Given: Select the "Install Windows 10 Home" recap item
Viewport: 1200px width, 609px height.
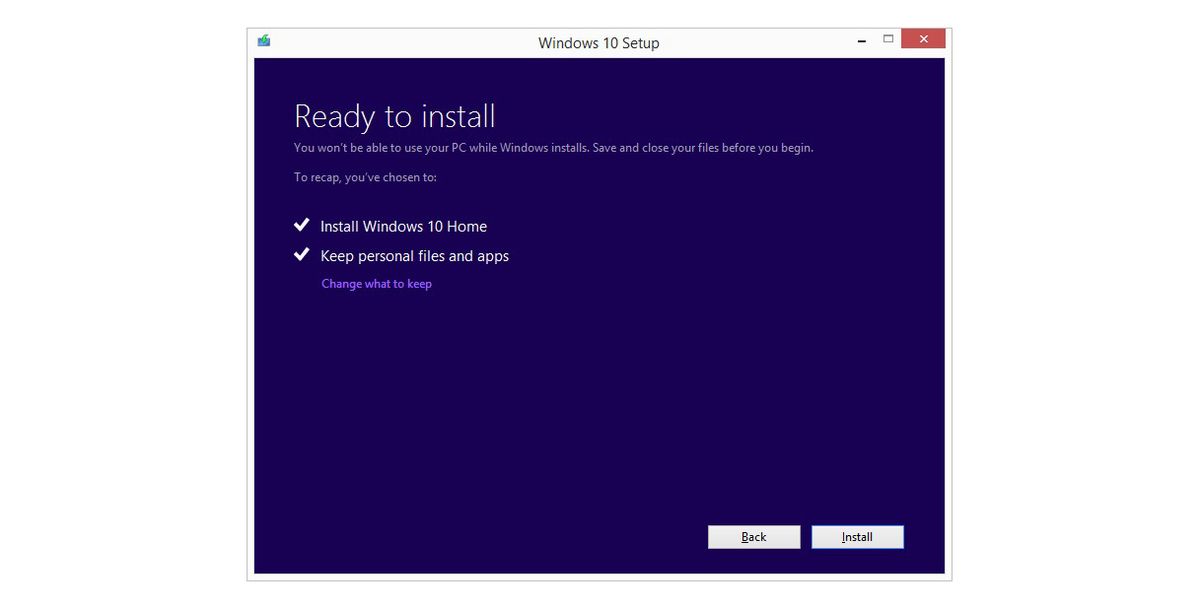Looking at the screenshot, I should [403, 226].
